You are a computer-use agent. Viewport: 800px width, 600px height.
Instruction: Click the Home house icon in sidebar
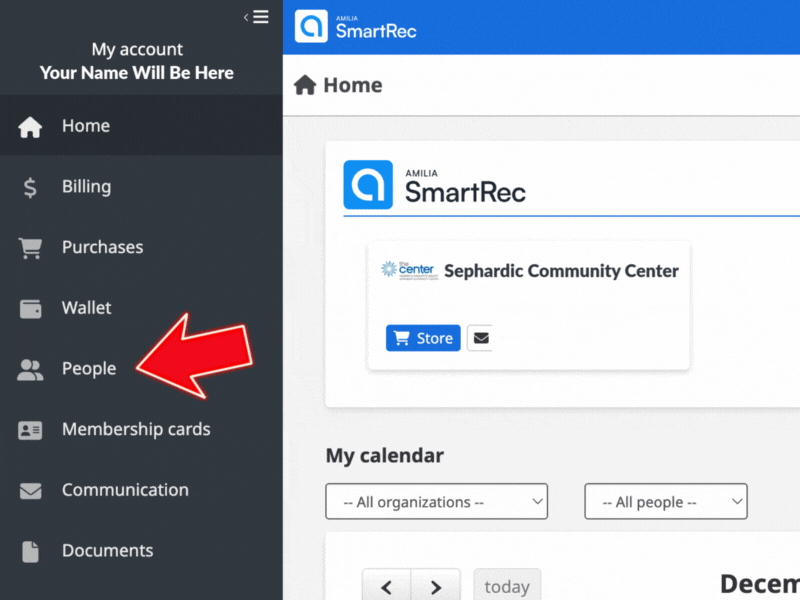click(31, 127)
